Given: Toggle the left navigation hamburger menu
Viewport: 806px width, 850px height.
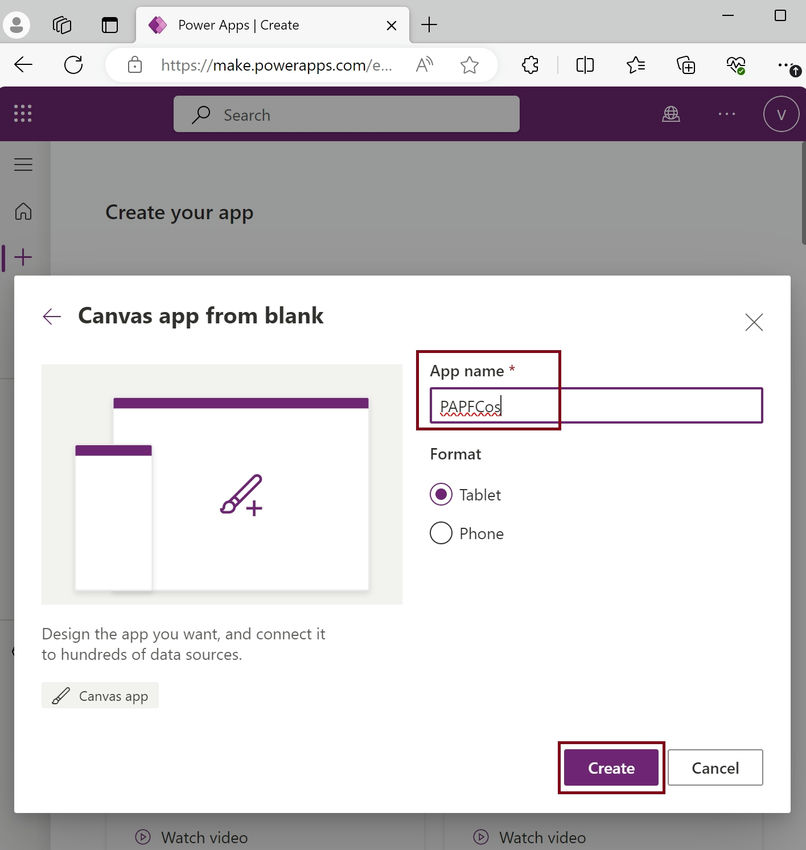Looking at the screenshot, I should coord(23,164).
